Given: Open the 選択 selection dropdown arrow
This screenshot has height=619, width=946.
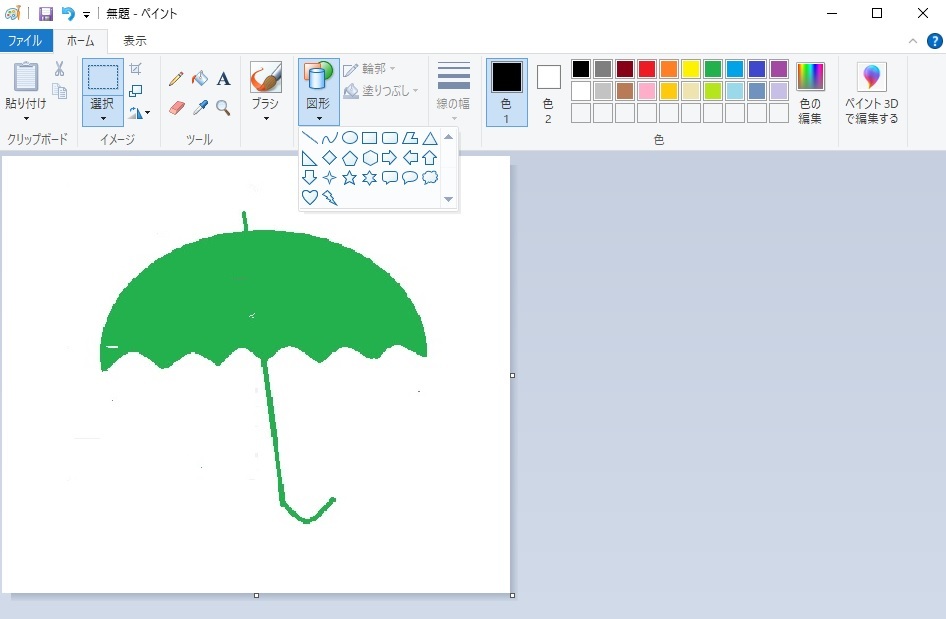Looking at the screenshot, I should tap(103, 118).
